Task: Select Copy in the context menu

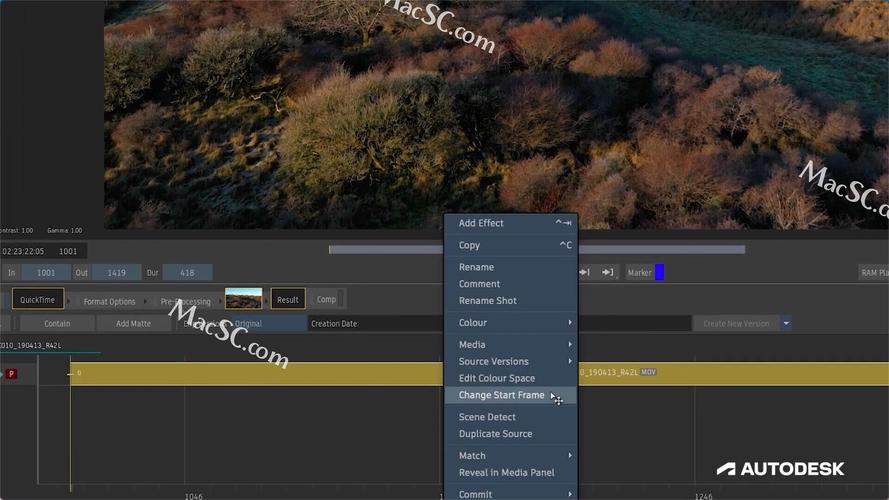Action: (x=510, y=245)
